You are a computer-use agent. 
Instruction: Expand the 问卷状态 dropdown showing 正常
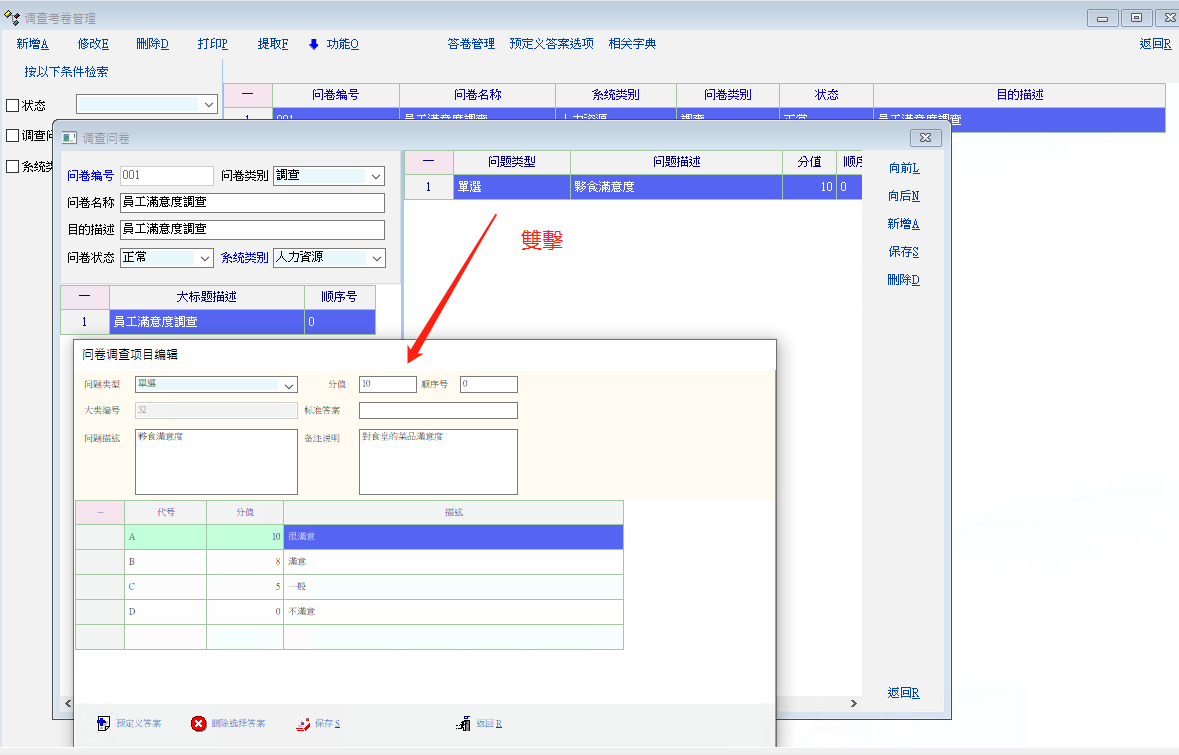[x=204, y=258]
